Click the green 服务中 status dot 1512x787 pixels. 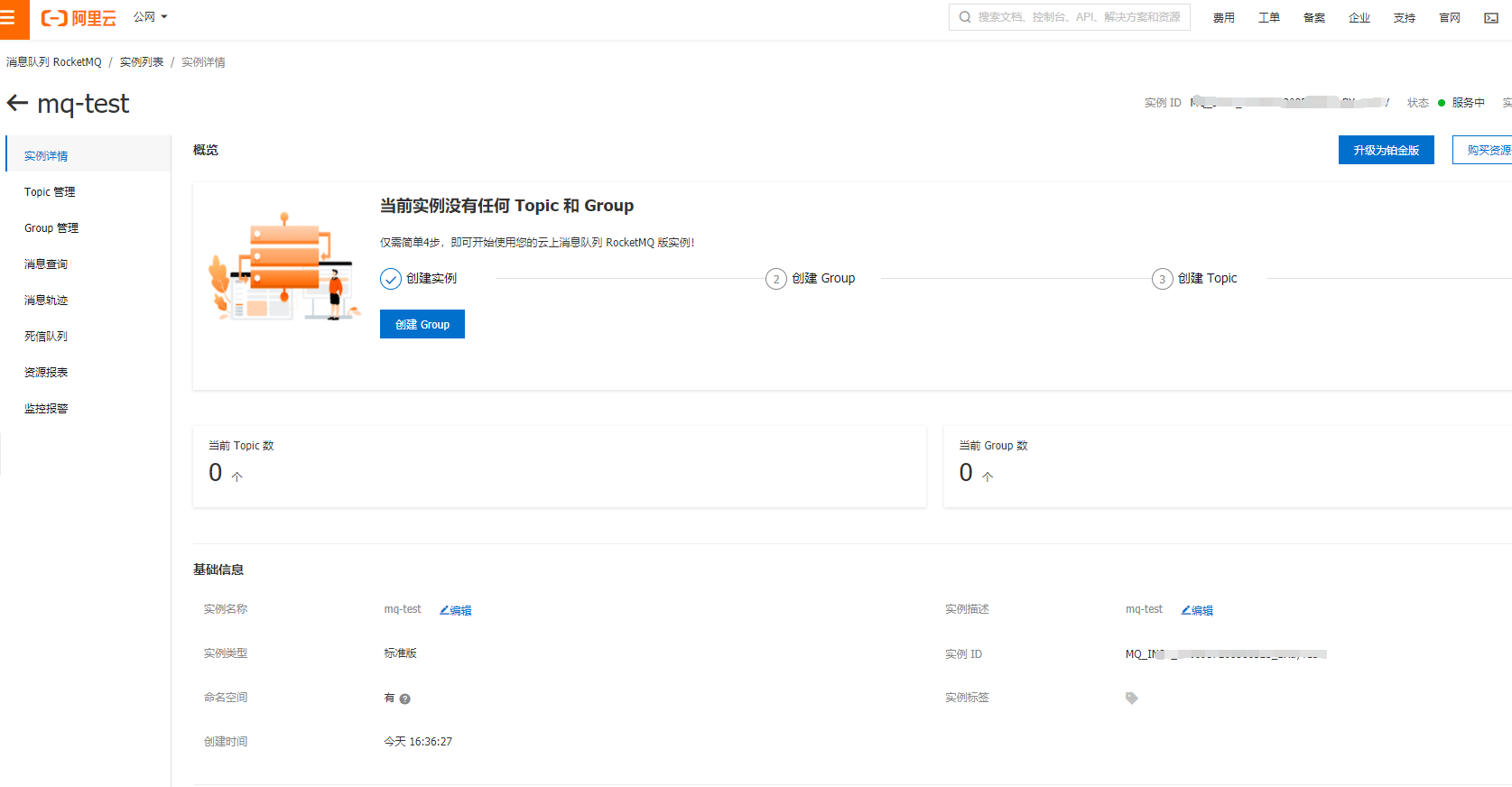coord(1442,103)
